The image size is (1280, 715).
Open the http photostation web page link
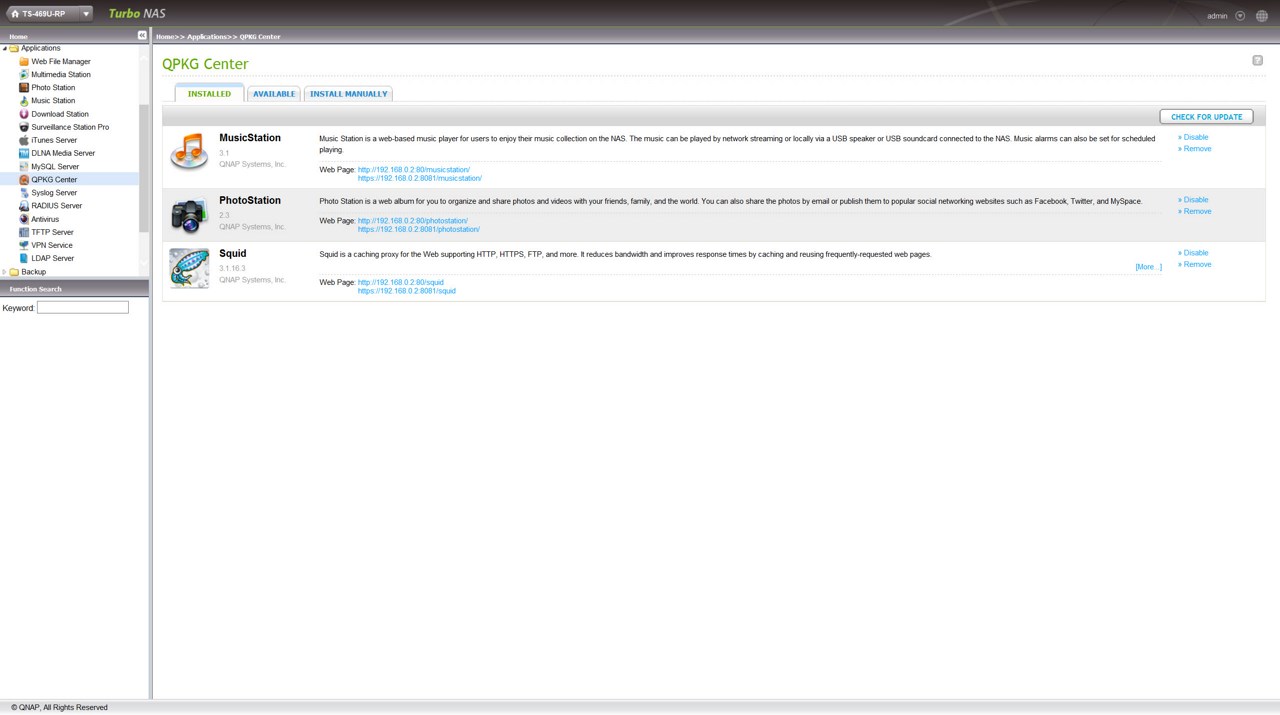coord(413,221)
